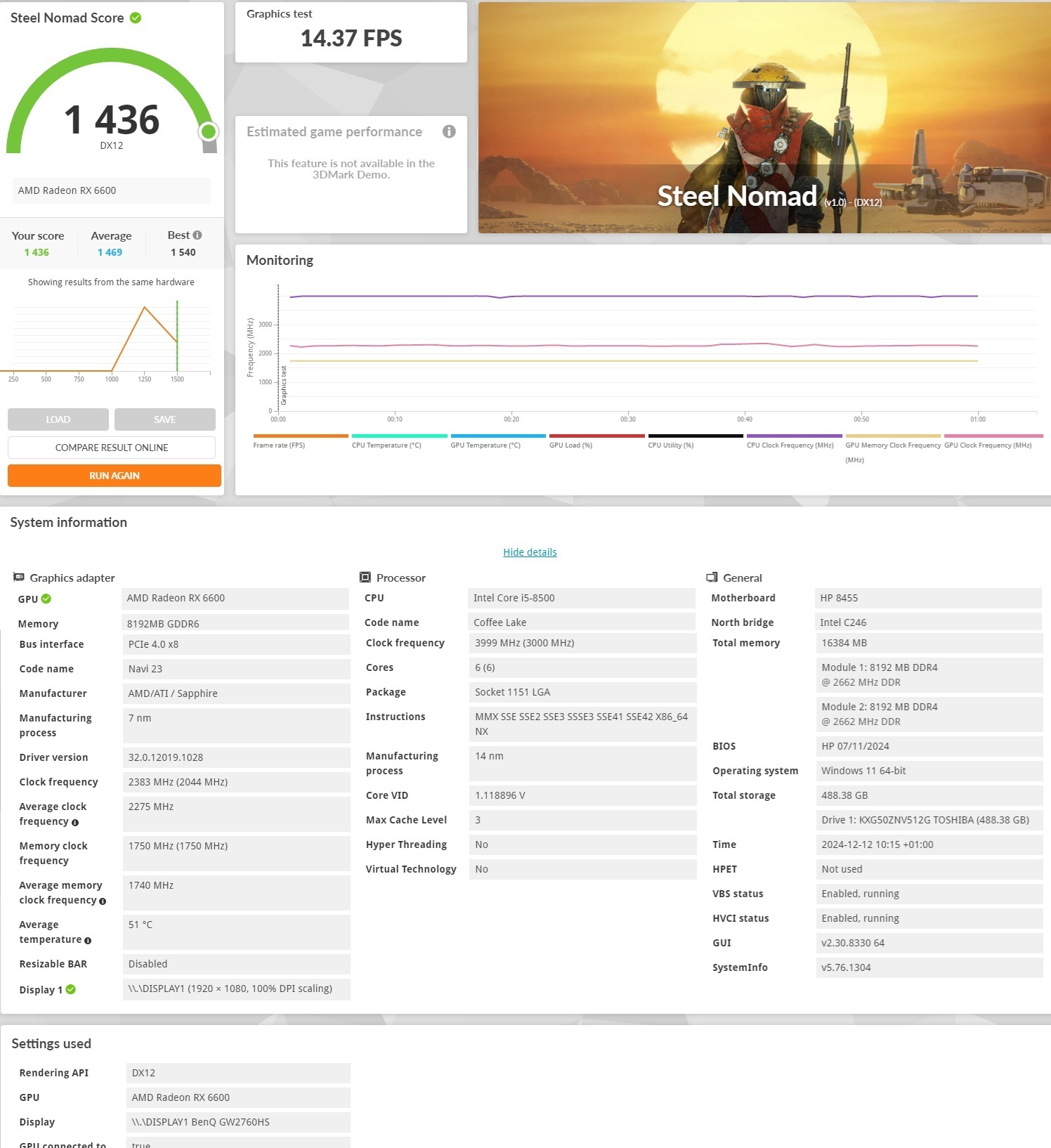Click the info icon on Estimated game performance
The height and width of the screenshot is (1148, 1051).
tap(449, 131)
